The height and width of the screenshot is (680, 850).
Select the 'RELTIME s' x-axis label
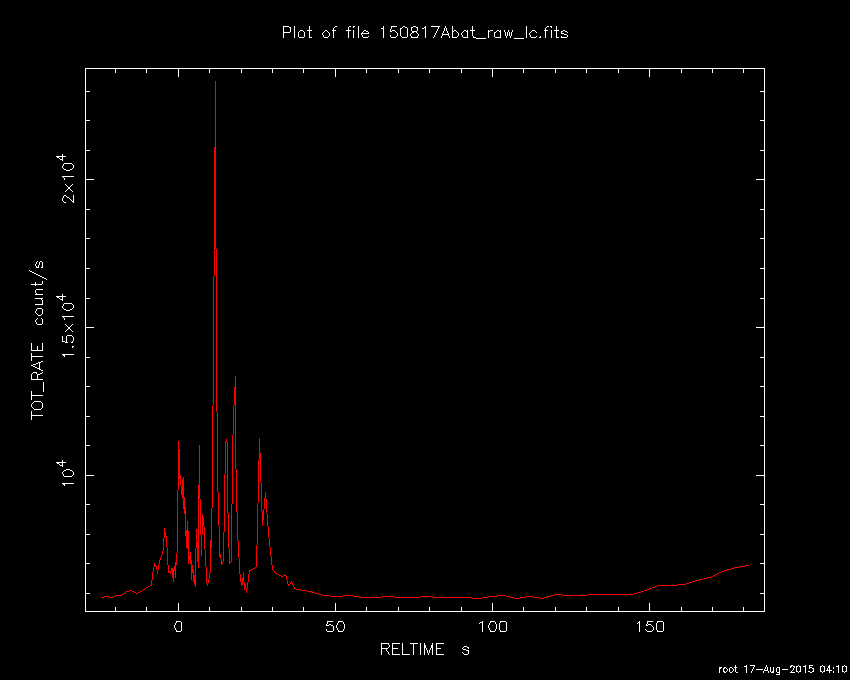point(424,650)
